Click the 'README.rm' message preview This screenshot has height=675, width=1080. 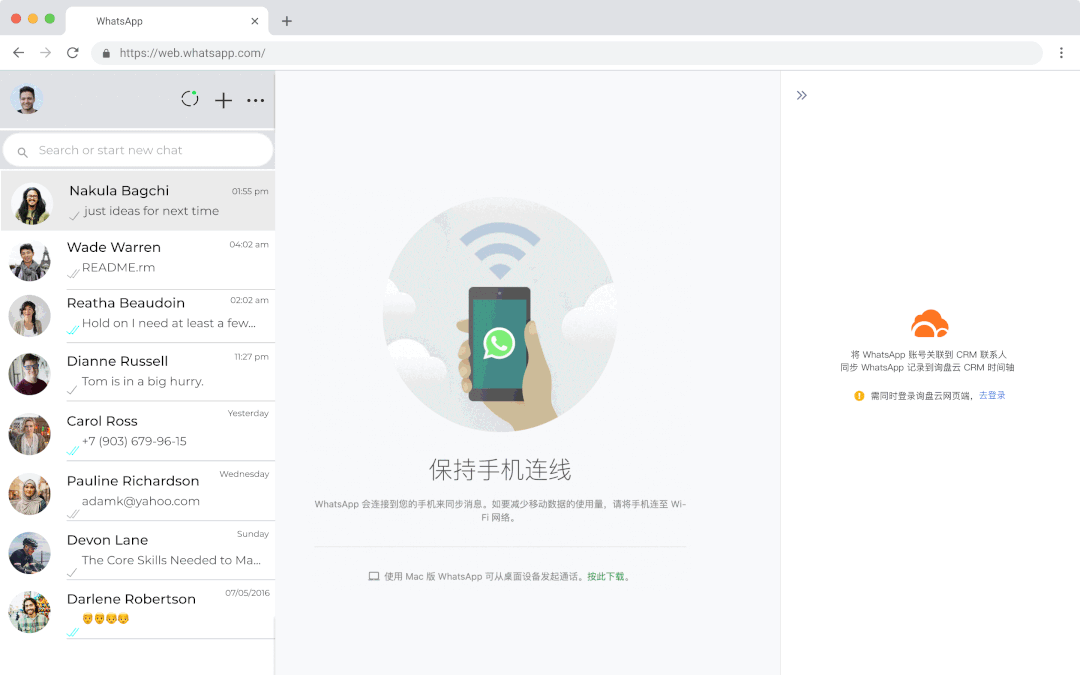click(118, 267)
